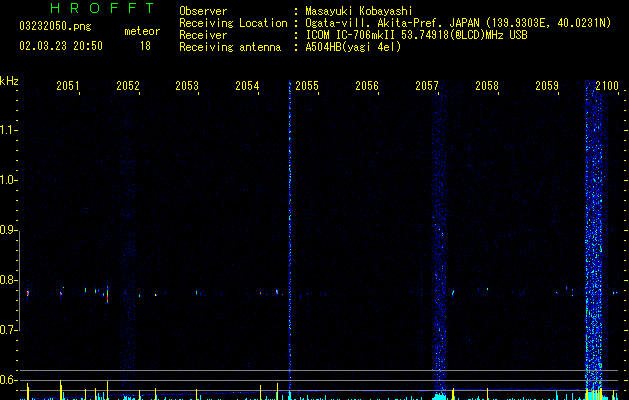629x400 pixels.
Task: Click the HROFFT title text
Action: coord(103,8)
